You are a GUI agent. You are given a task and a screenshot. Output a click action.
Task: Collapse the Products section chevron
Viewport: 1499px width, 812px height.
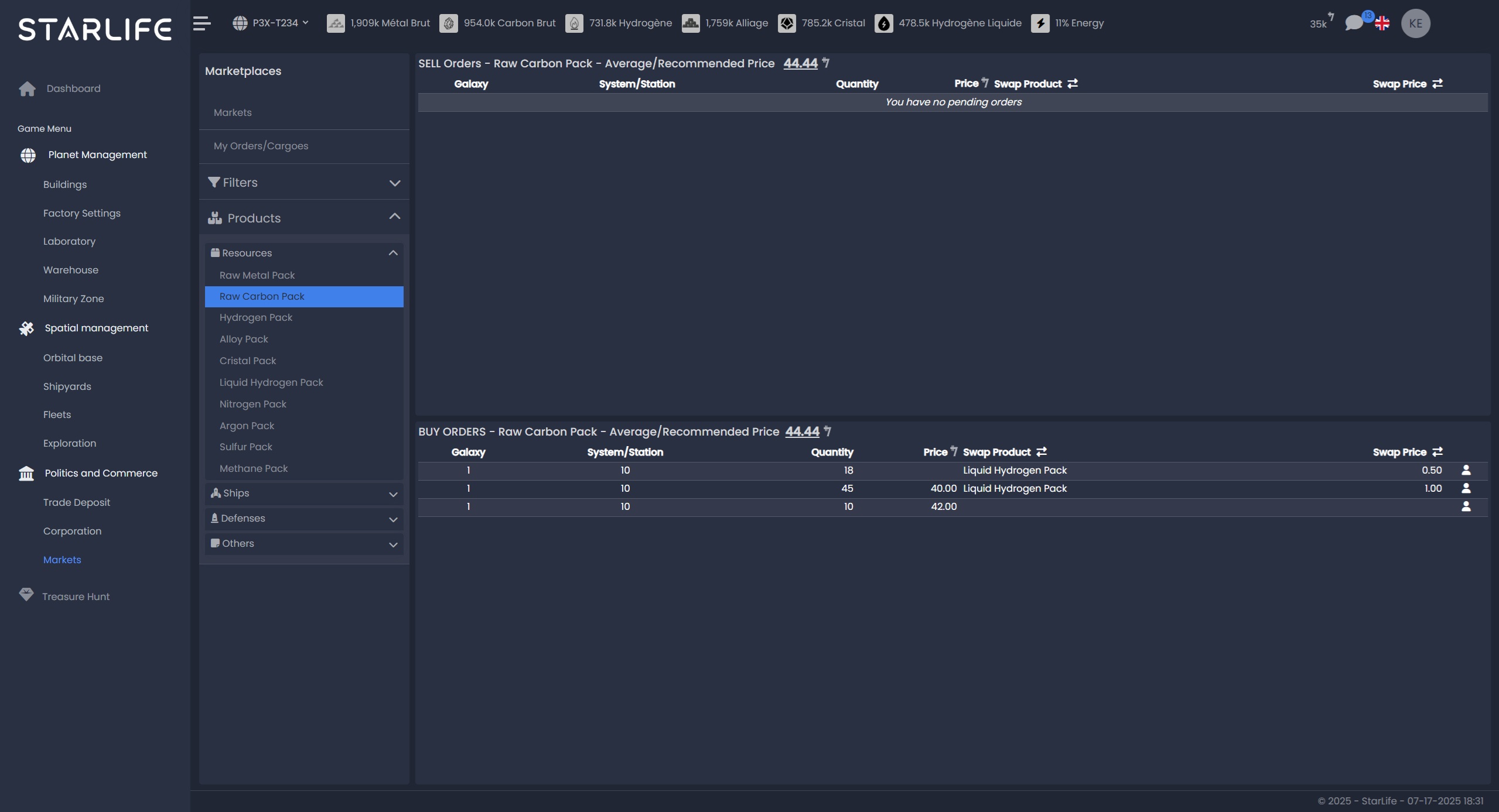(x=395, y=217)
